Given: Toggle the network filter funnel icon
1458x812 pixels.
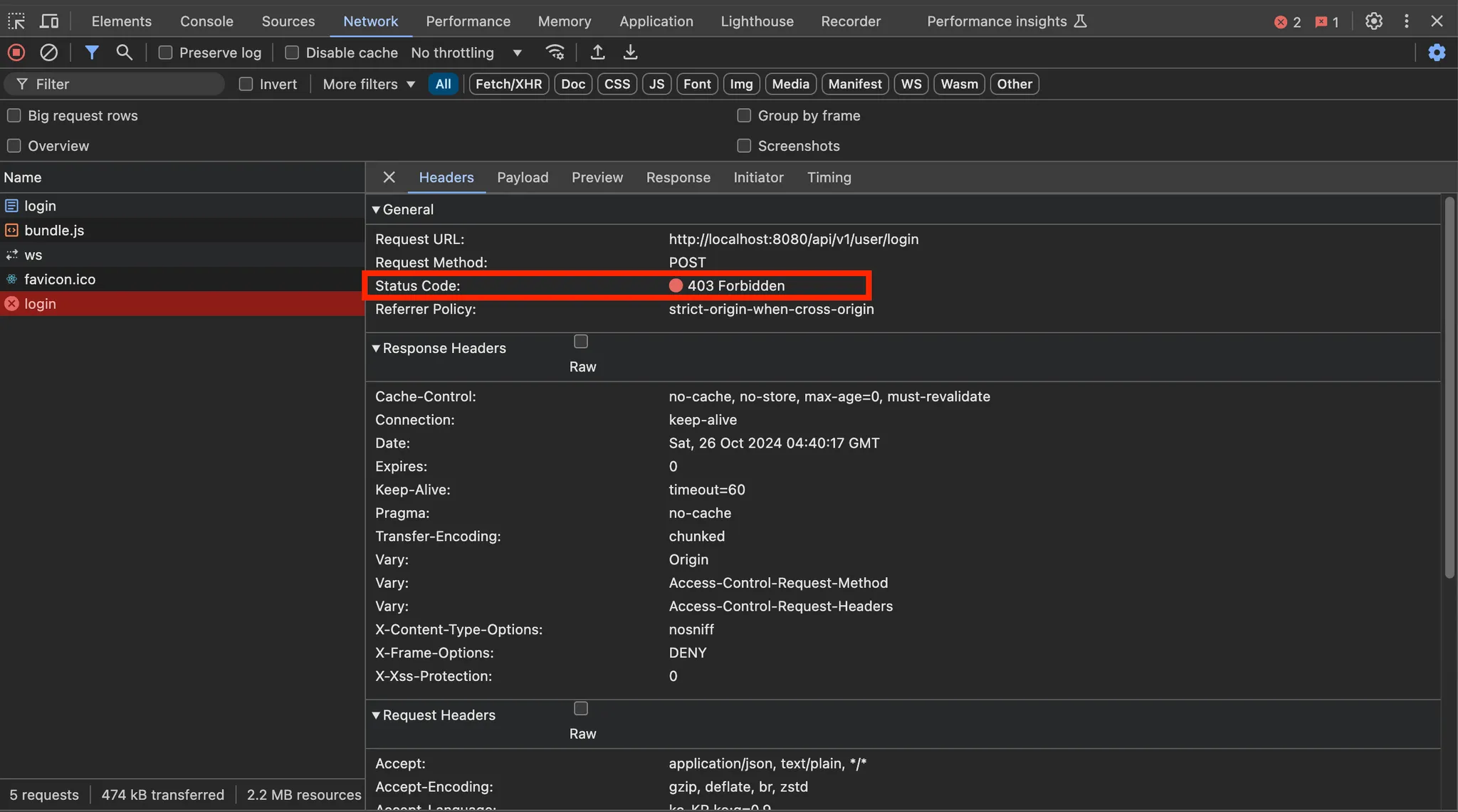Looking at the screenshot, I should 92,53.
